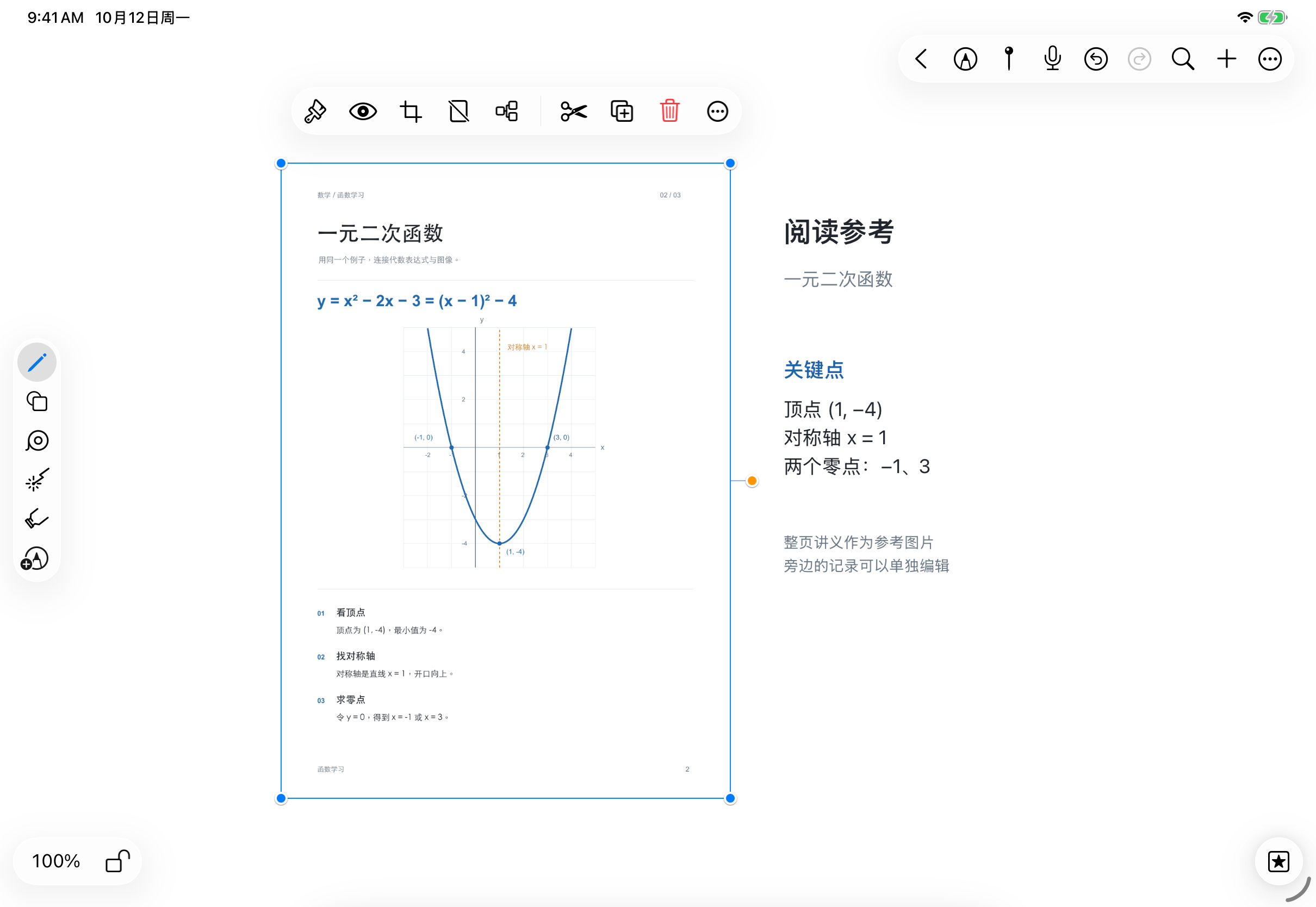
Task: Expand the add pen tool menu
Action: 35,558
